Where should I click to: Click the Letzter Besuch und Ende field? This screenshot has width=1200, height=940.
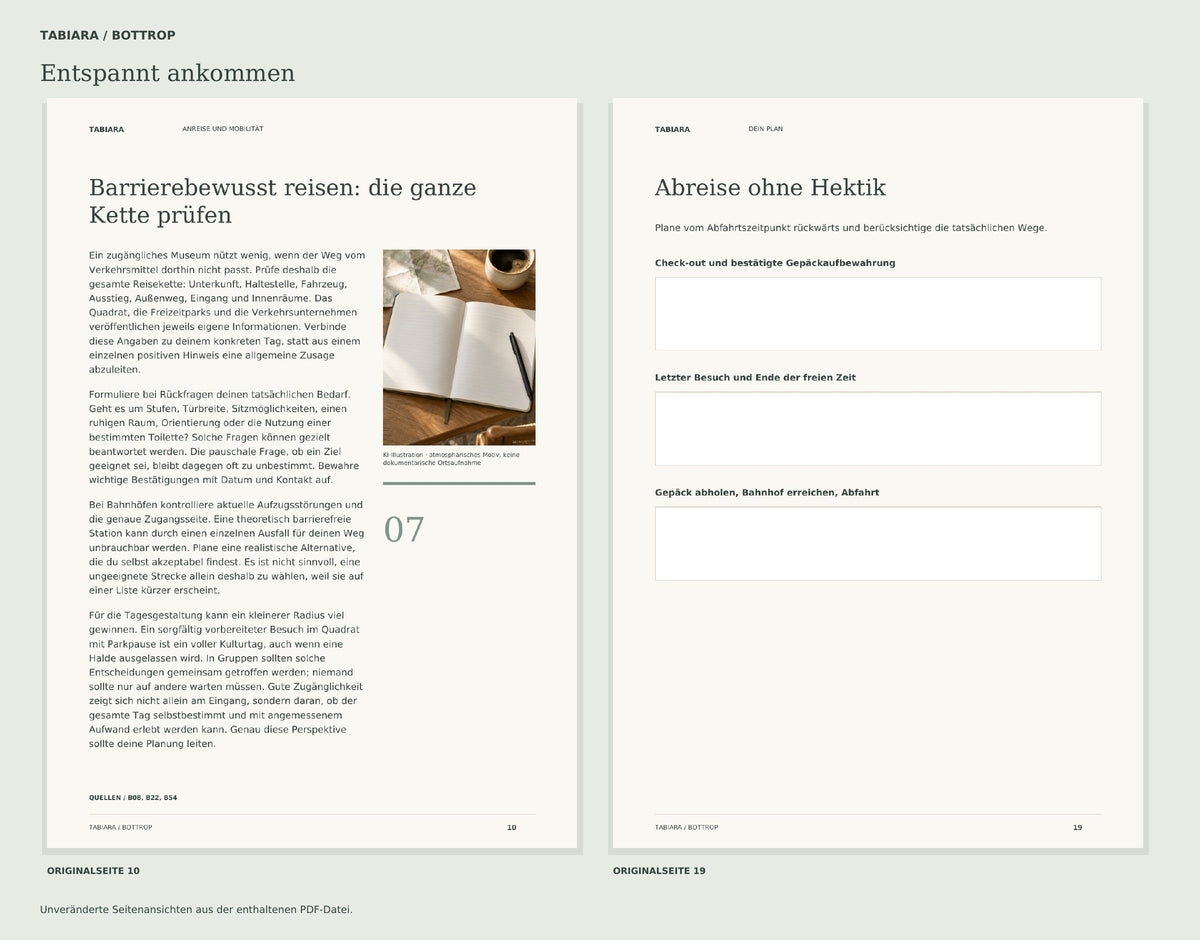pos(878,428)
